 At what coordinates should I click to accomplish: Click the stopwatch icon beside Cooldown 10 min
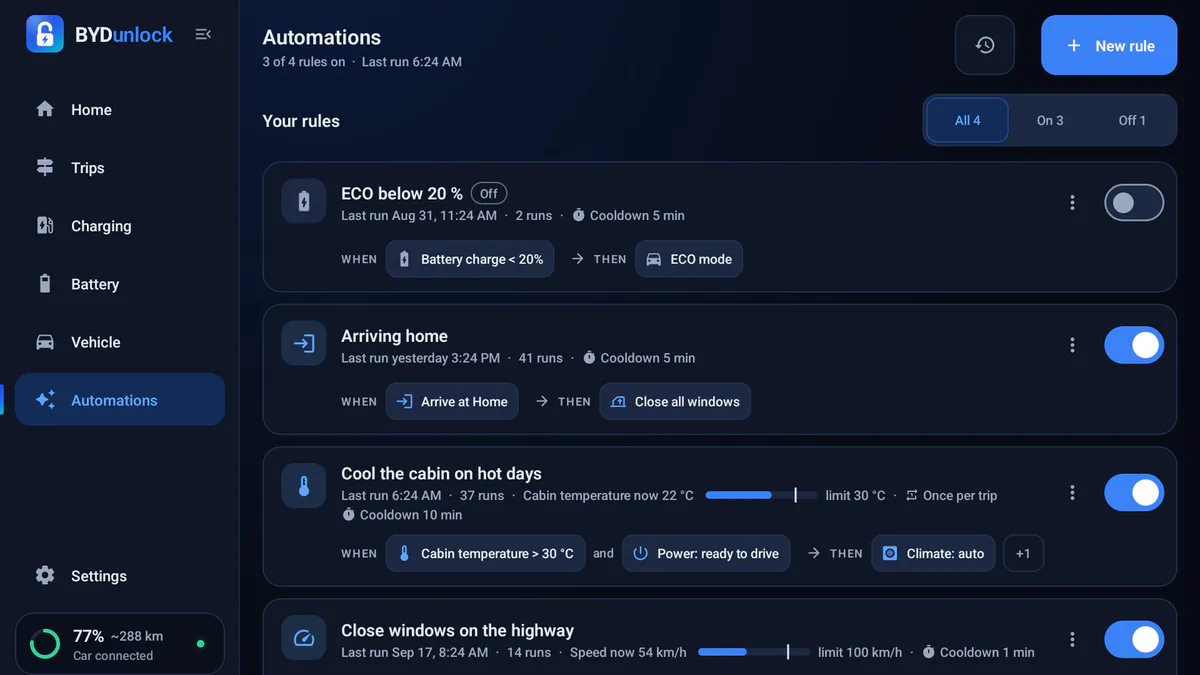click(348, 515)
